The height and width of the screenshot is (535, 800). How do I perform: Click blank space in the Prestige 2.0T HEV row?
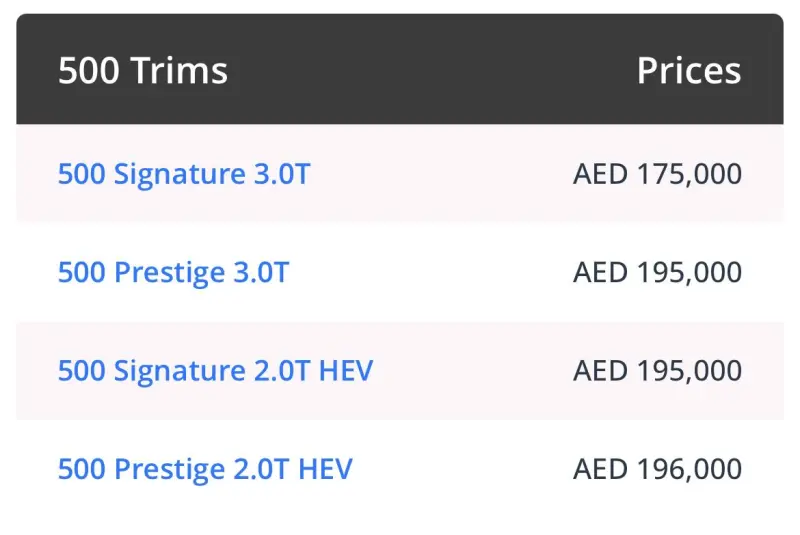tap(460, 469)
